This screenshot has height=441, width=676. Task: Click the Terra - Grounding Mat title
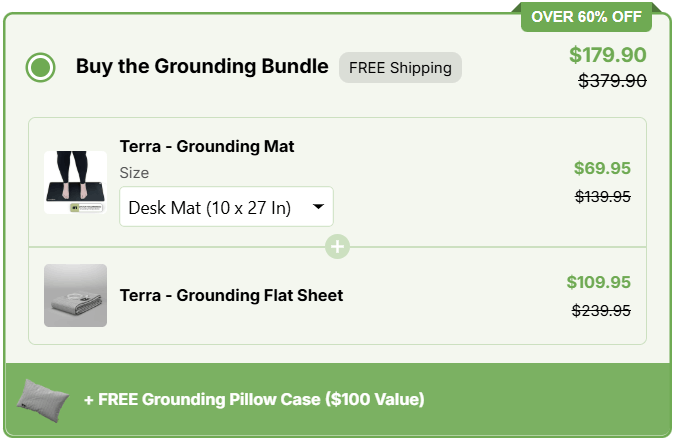click(x=207, y=147)
